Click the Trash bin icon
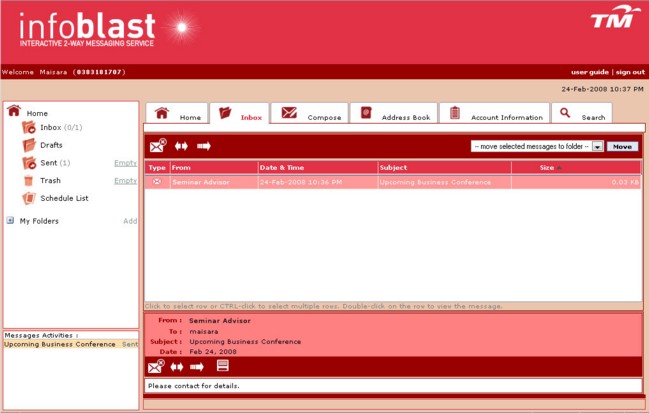The height and width of the screenshot is (413, 649). coord(29,181)
